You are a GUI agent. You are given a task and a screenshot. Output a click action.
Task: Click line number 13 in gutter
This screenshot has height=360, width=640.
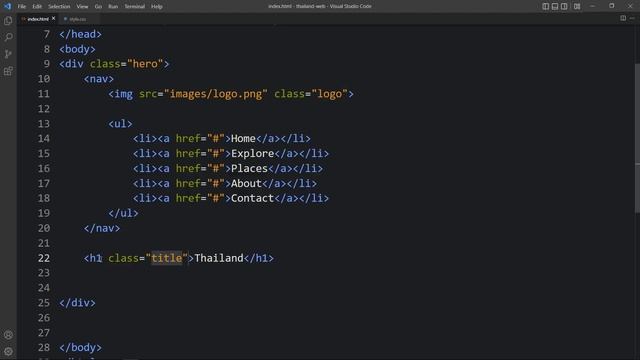[x=44, y=124]
